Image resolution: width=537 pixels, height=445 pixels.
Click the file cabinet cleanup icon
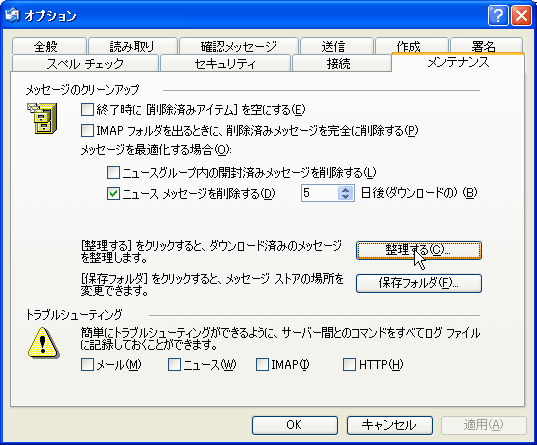[x=42, y=118]
